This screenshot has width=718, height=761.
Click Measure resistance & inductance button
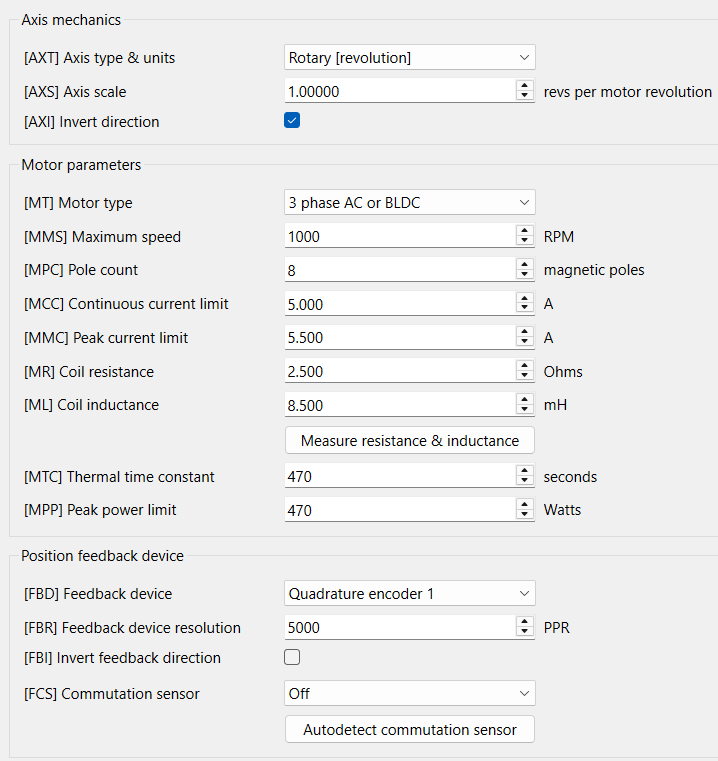[x=410, y=441]
